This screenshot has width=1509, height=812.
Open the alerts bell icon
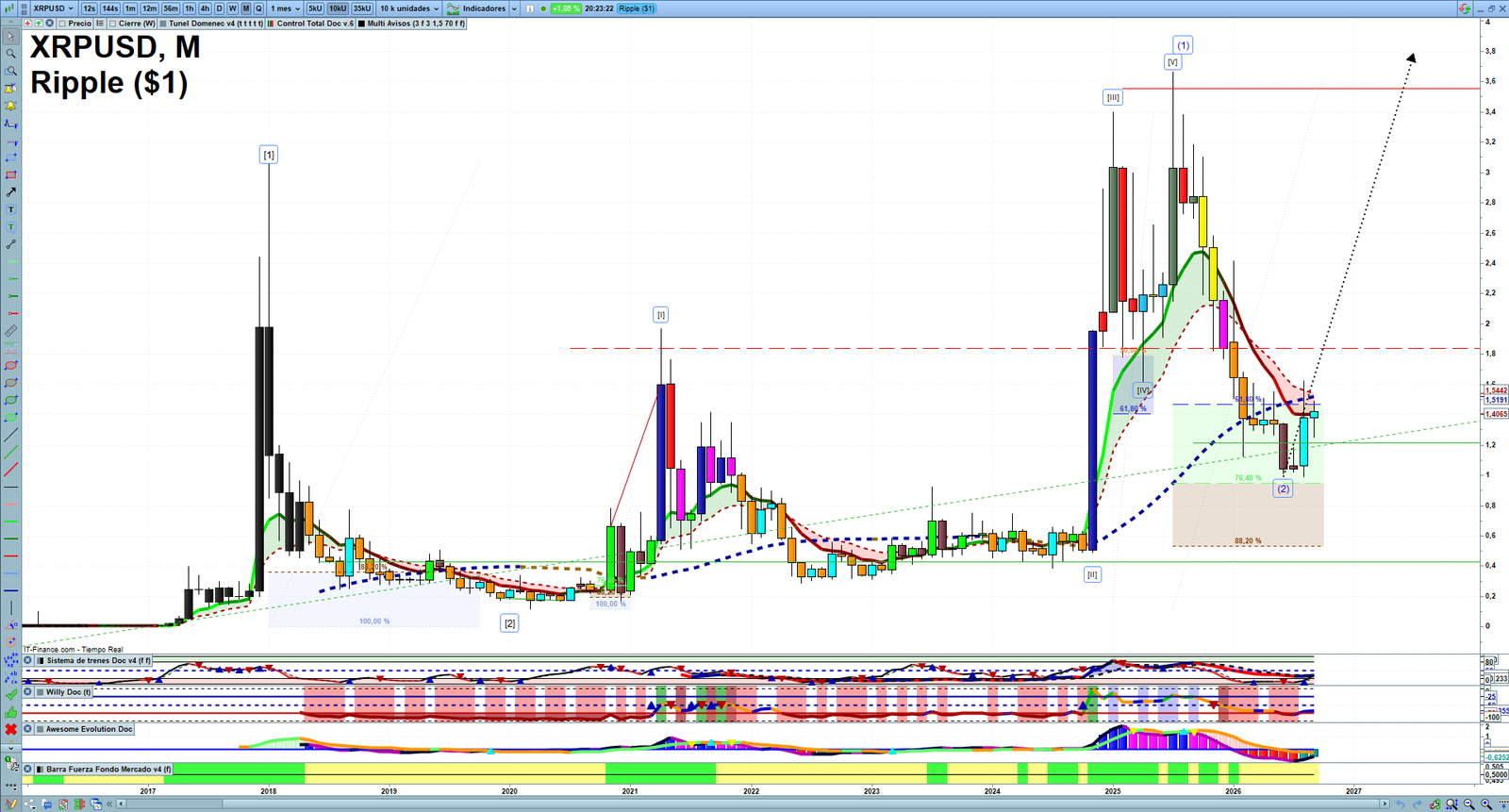point(10,106)
